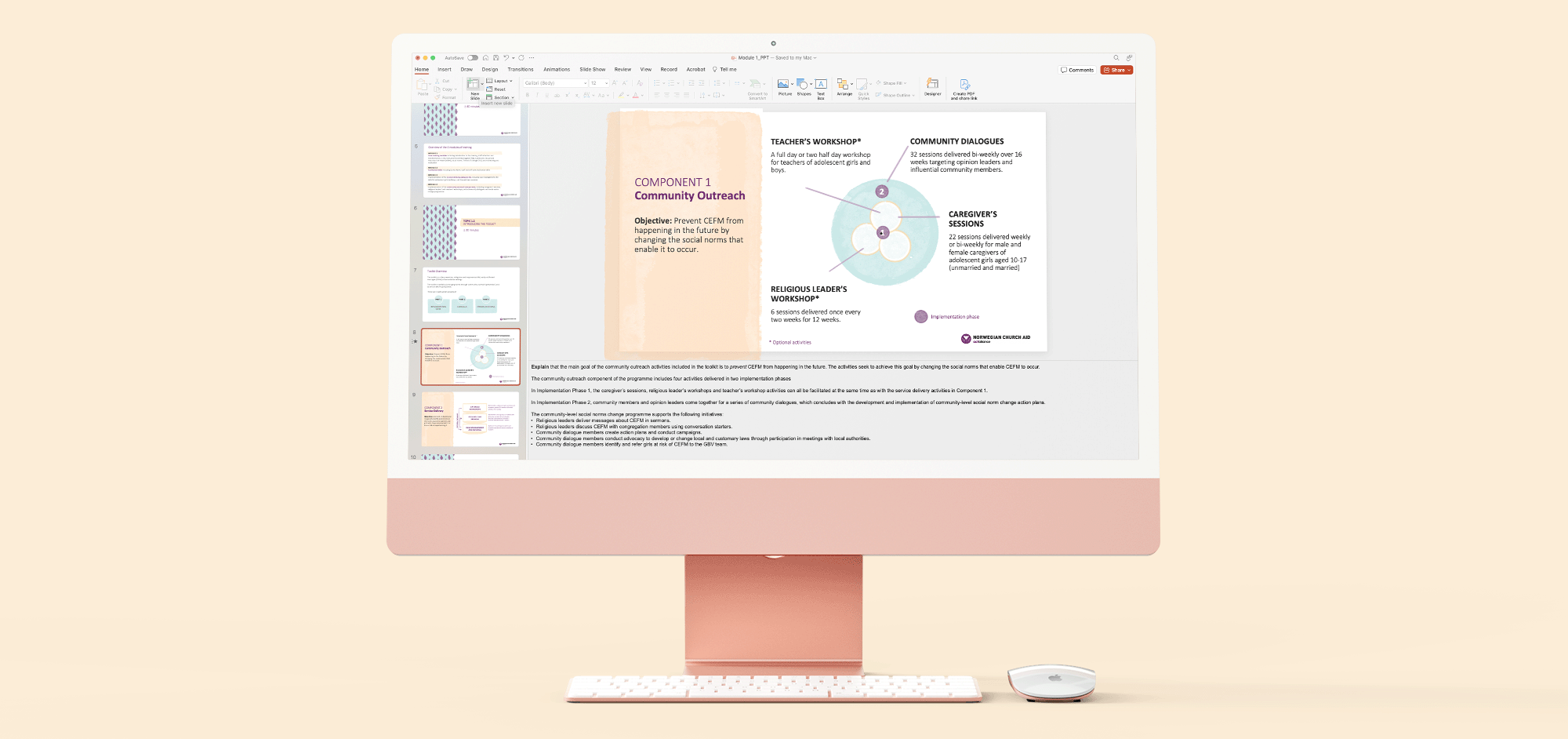Click the Numbered list icon

pos(671,82)
